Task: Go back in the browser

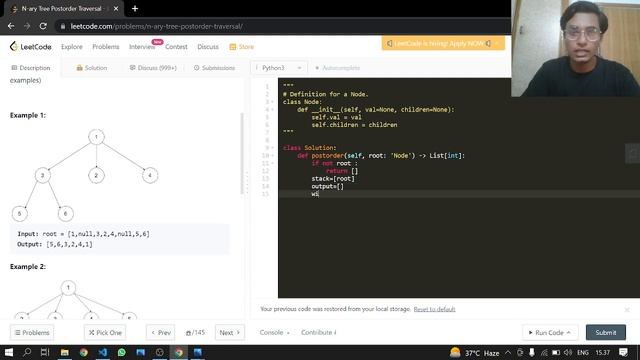Action: (11, 26)
